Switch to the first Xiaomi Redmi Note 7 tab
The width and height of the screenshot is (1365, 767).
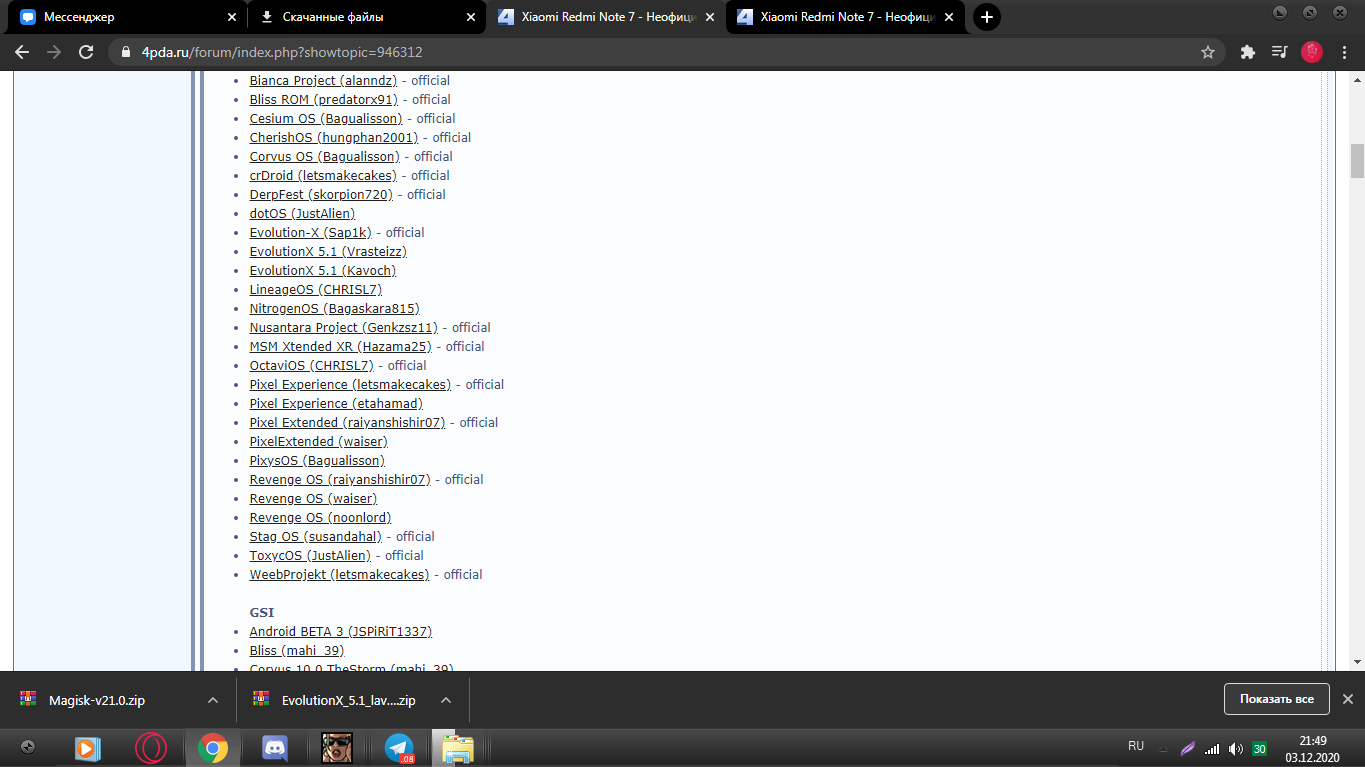tap(606, 17)
